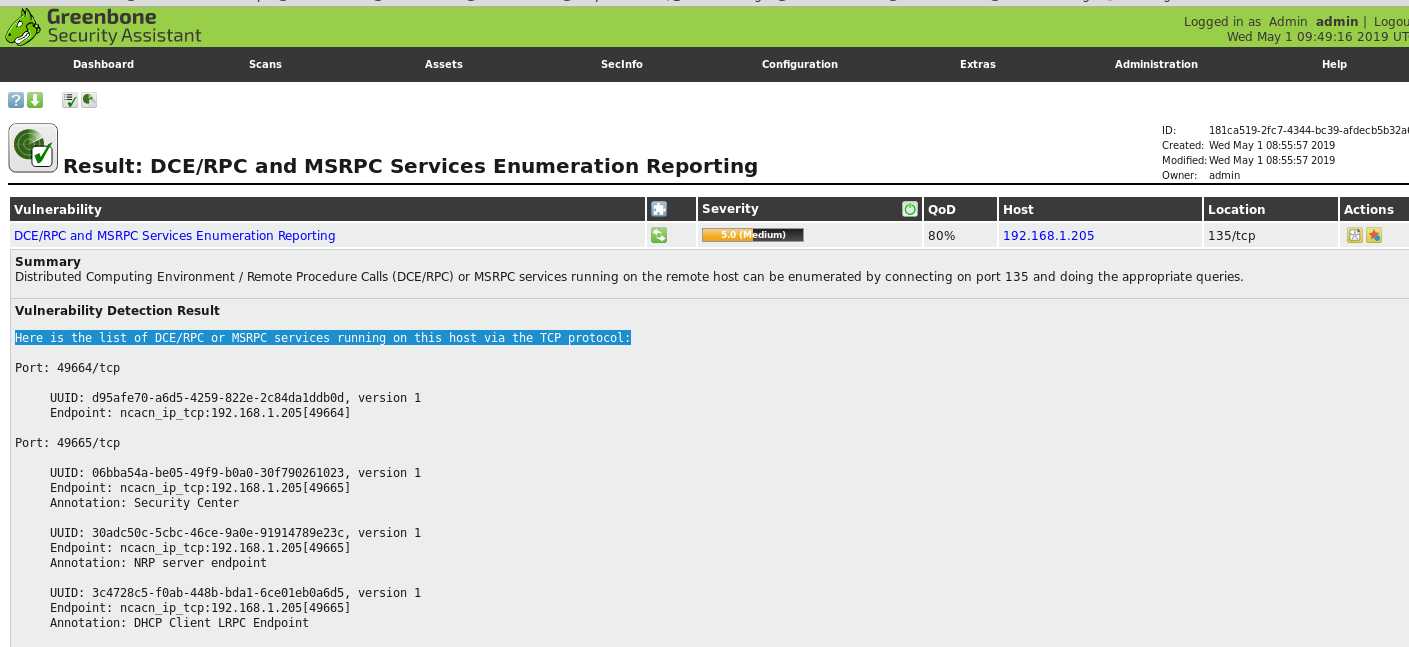The height and width of the screenshot is (647, 1409).
Task: Open the Extras menu
Action: click(x=978, y=64)
